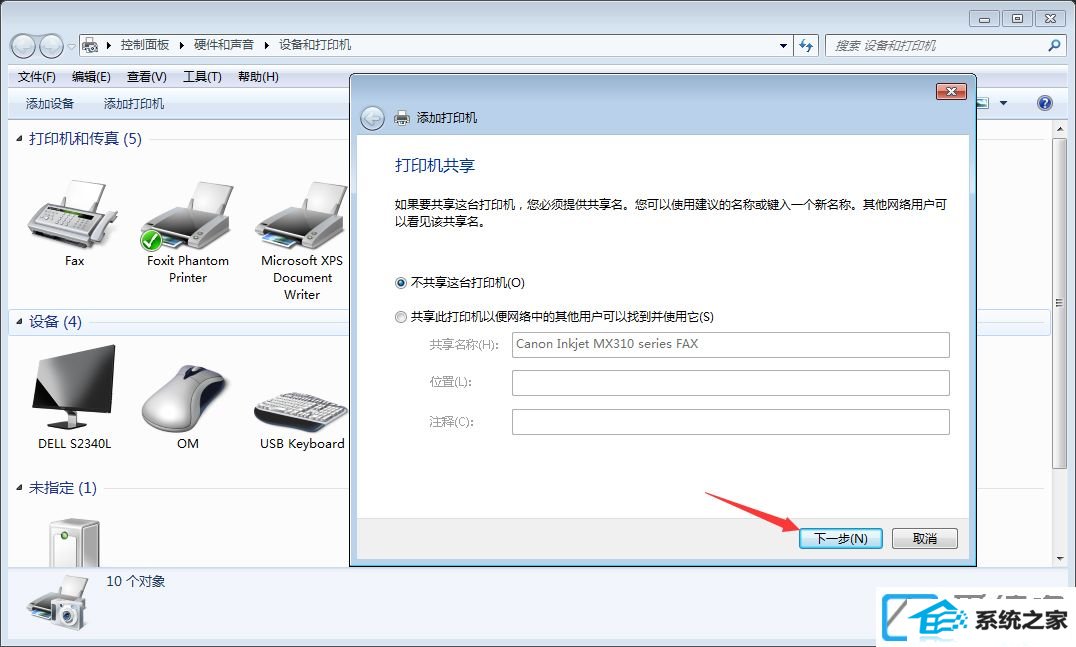Click the 下一步(N) button
The width and height of the screenshot is (1076, 647).
(x=841, y=539)
